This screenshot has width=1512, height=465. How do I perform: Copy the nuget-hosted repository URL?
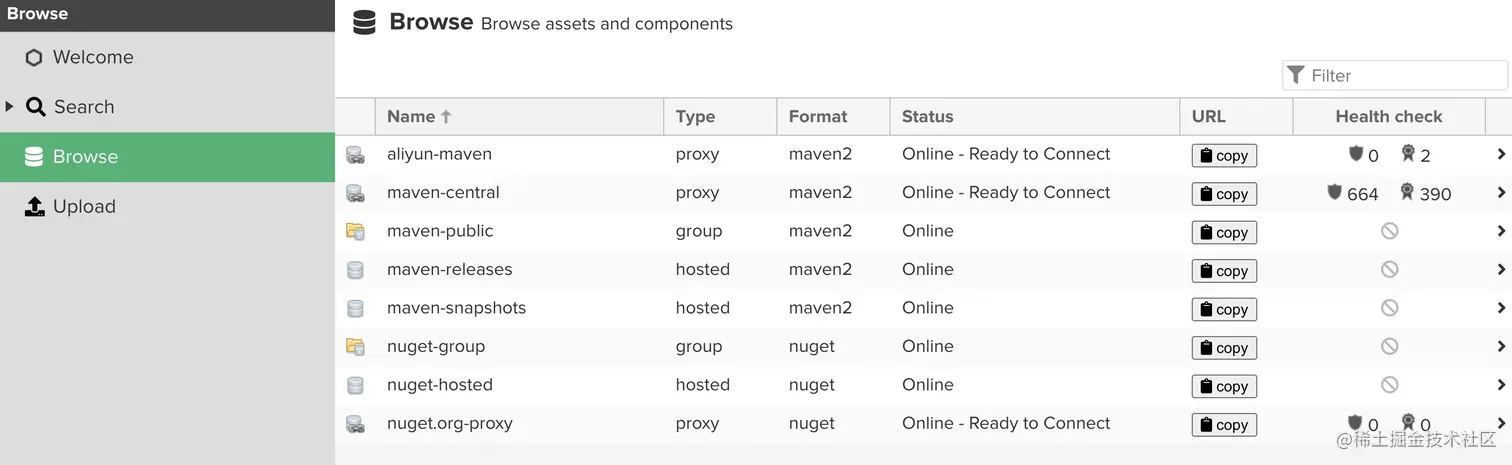click(1224, 386)
